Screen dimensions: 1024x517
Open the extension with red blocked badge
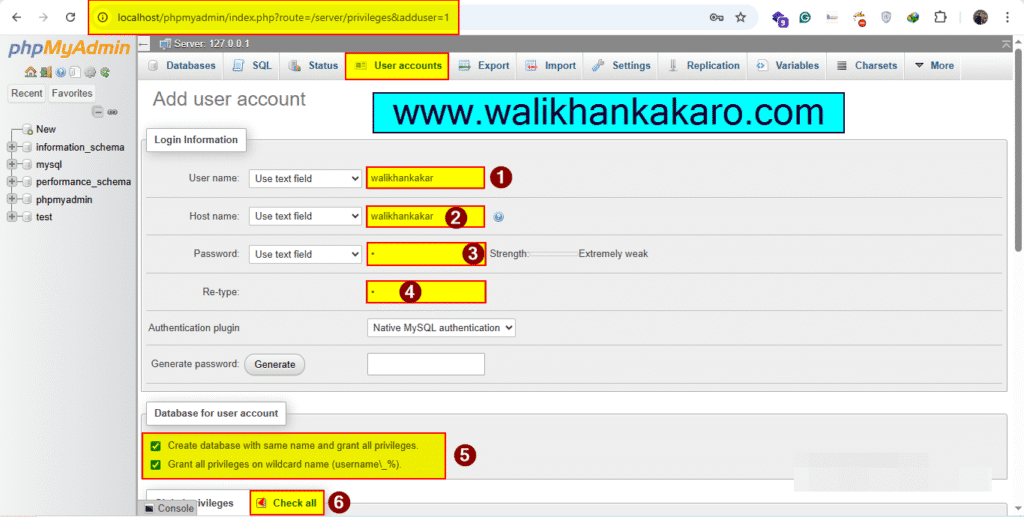tap(859, 18)
